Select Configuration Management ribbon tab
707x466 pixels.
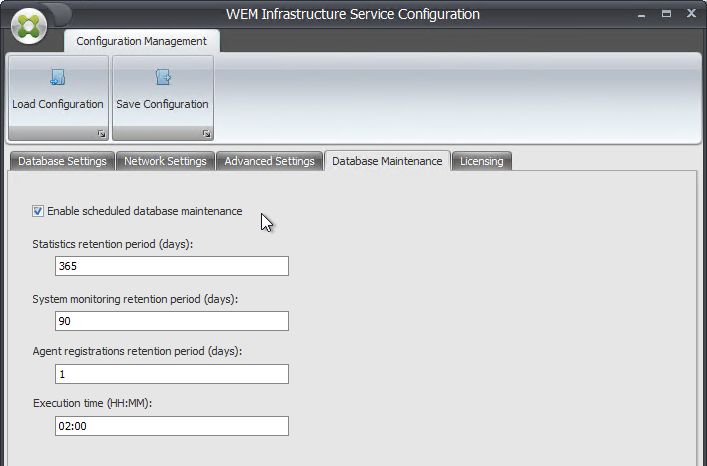coord(142,41)
